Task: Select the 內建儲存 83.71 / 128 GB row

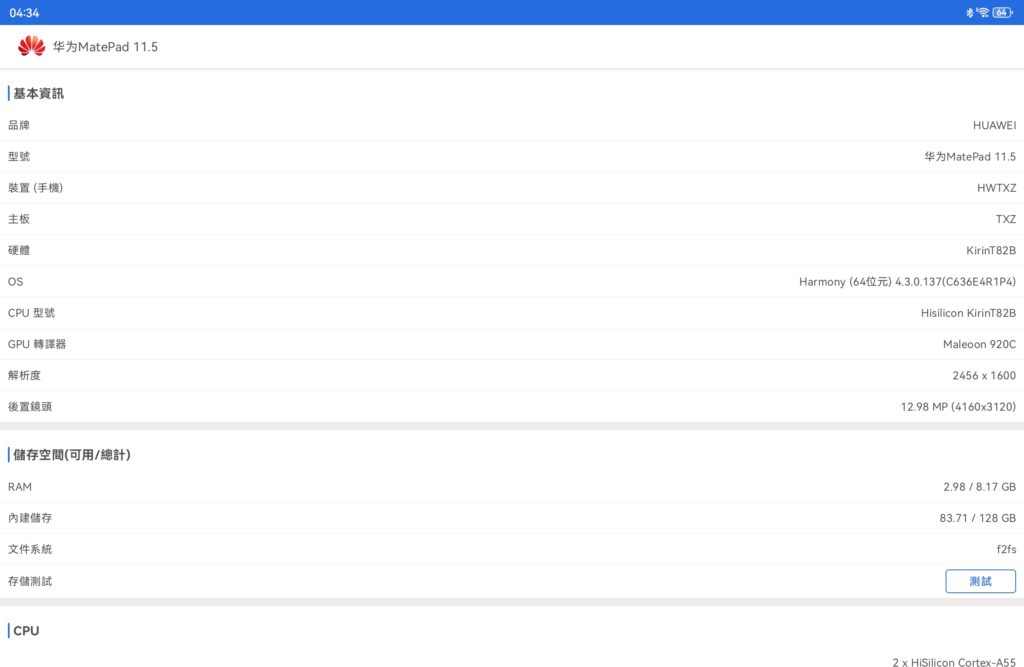Action: click(x=512, y=518)
